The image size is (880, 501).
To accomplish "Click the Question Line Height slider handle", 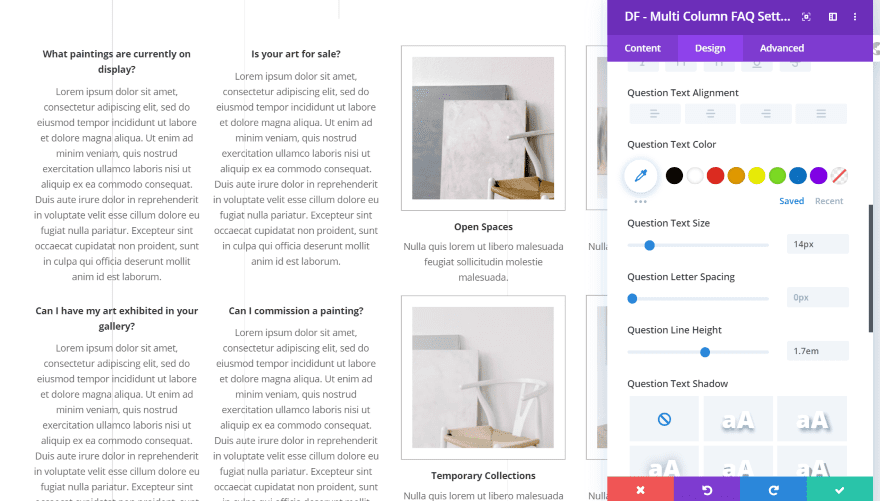I will (705, 352).
